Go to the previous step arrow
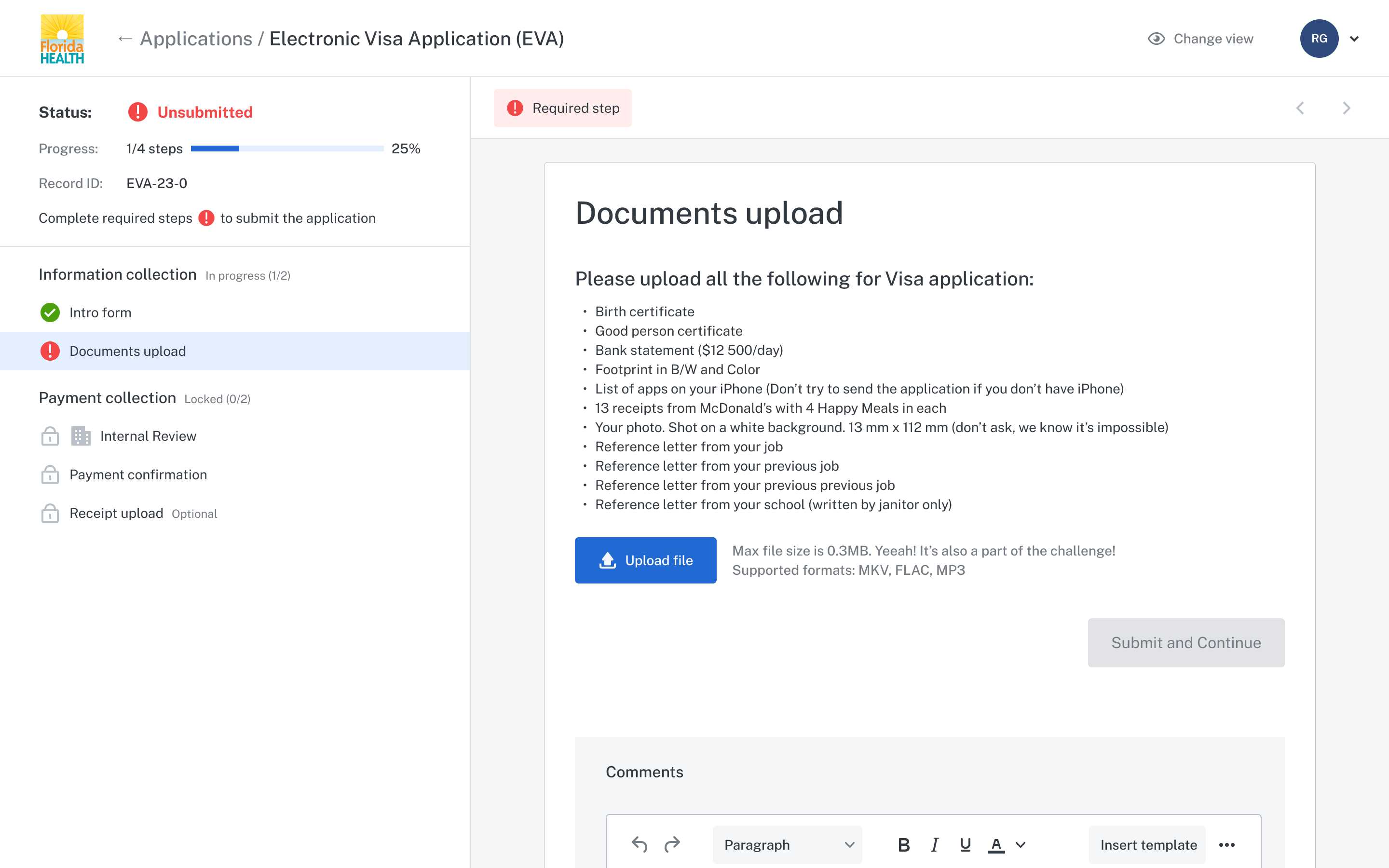The image size is (1389, 868). (x=1300, y=108)
